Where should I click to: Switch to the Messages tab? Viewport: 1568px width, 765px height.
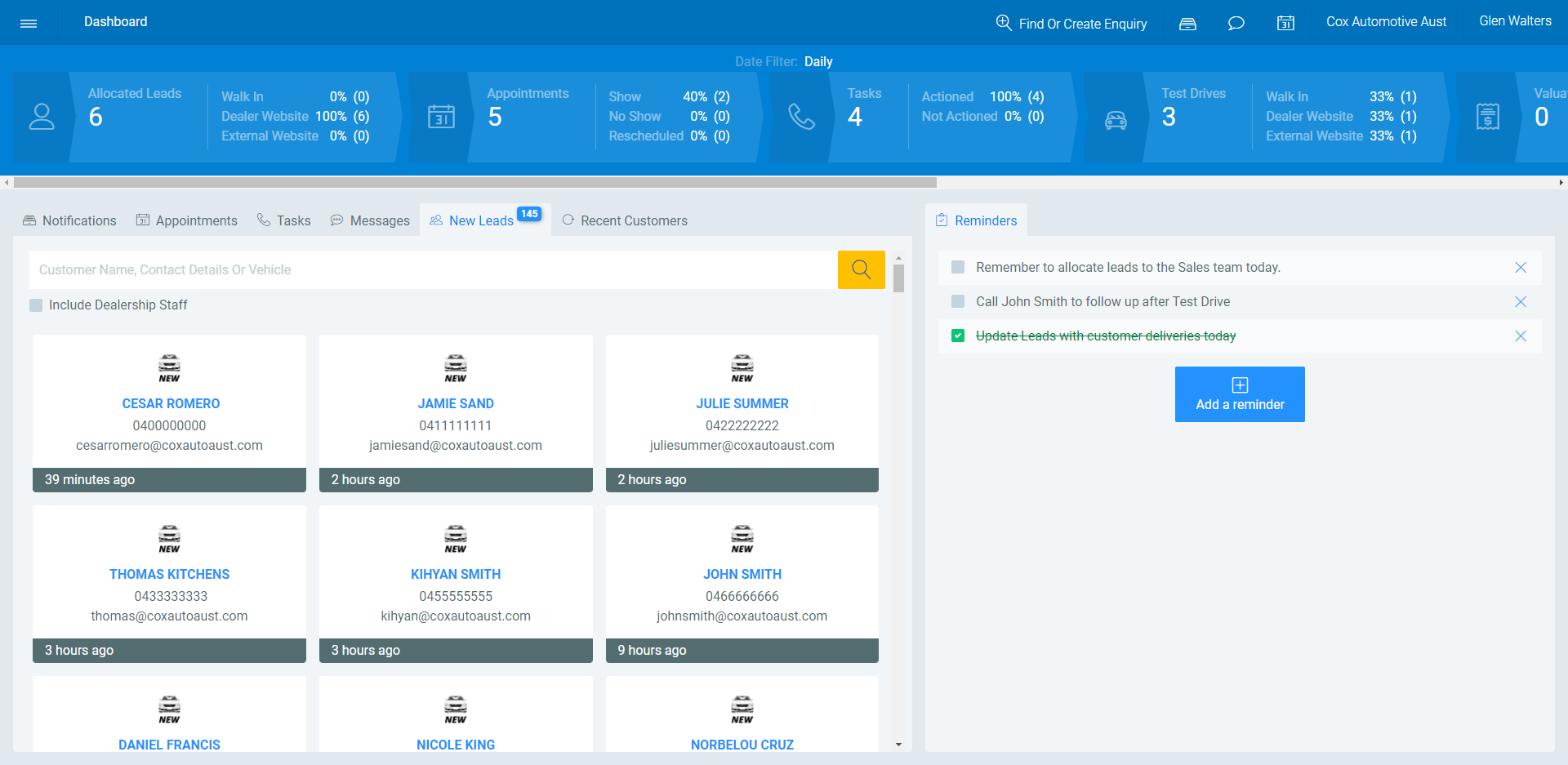(x=370, y=220)
